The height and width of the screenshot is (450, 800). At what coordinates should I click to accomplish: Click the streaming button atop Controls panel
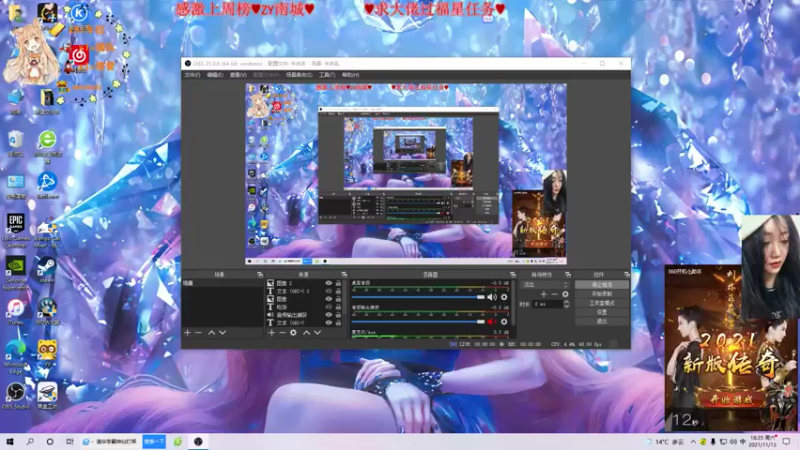click(602, 285)
